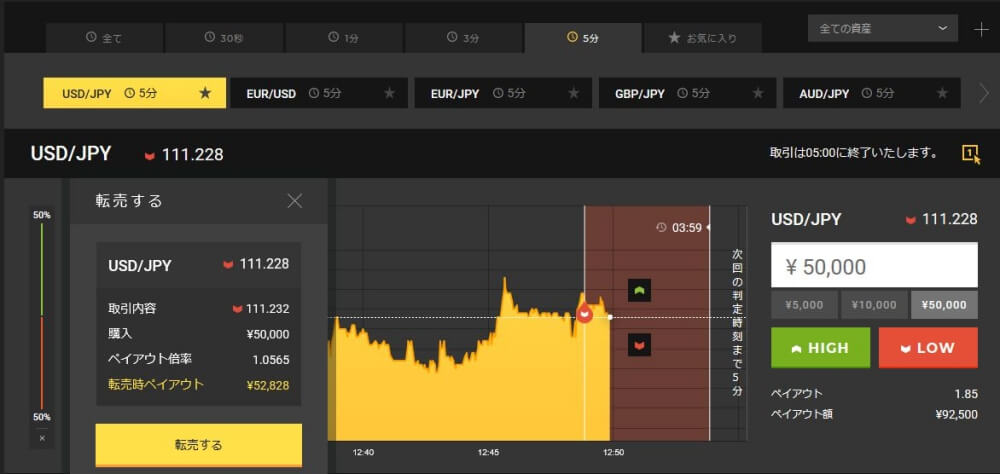Click the star icon on お気に入り tab
This screenshot has height=474, width=1000.
tap(674, 38)
